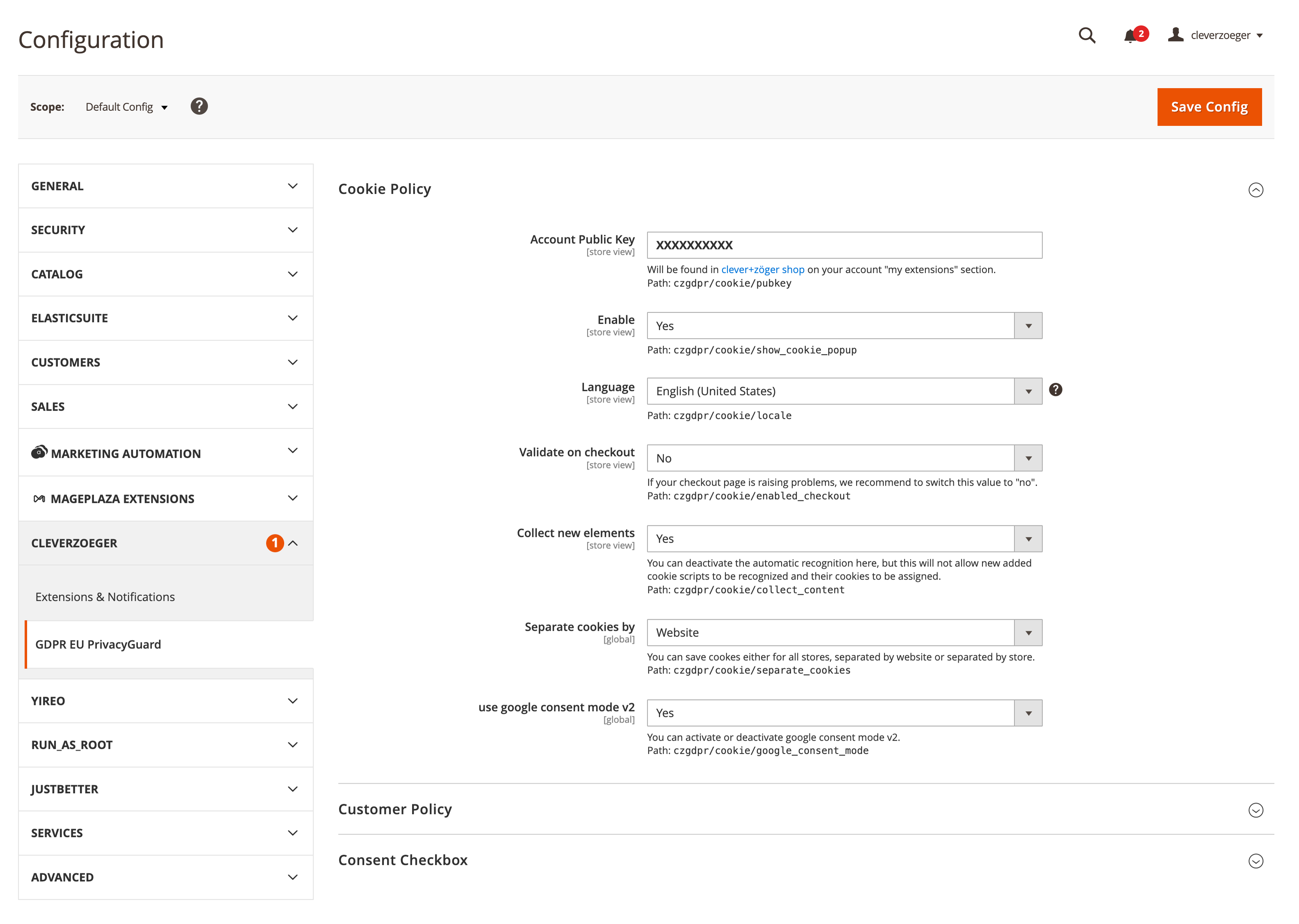Image resolution: width=1299 pixels, height=924 pixels.
Task: Click the Cookie Policy heading
Action: click(x=385, y=189)
